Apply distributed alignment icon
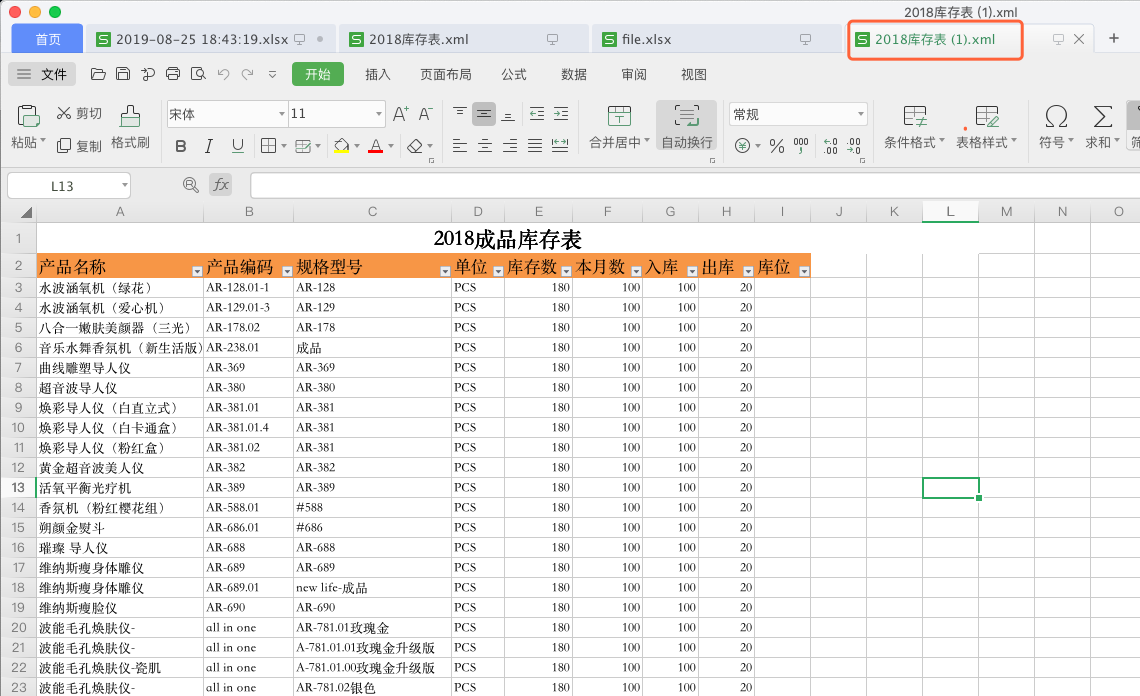 560,145
